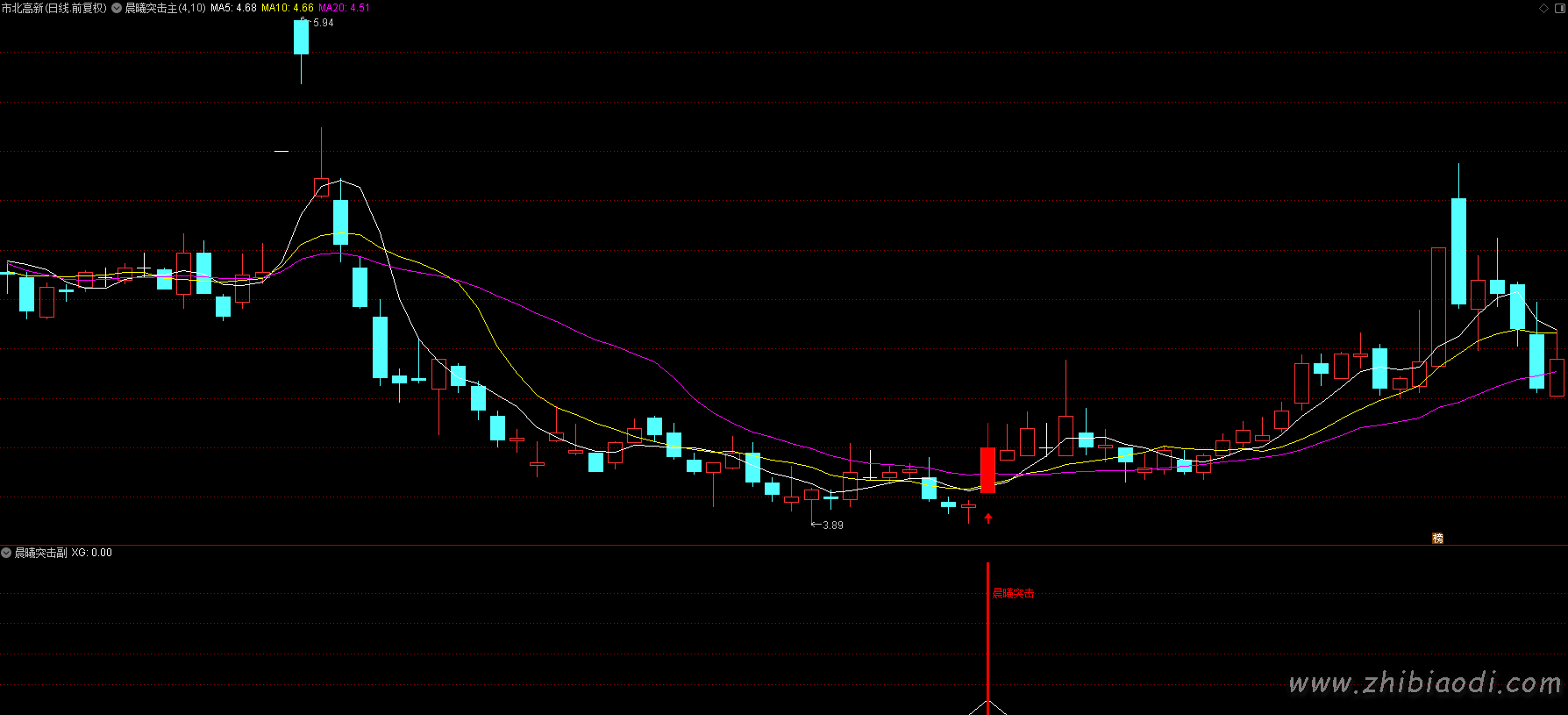Screen dimensions: 1568x715
Task: Open the 晨曦突击主 indicator dropdown arrow
Action: 117,8
